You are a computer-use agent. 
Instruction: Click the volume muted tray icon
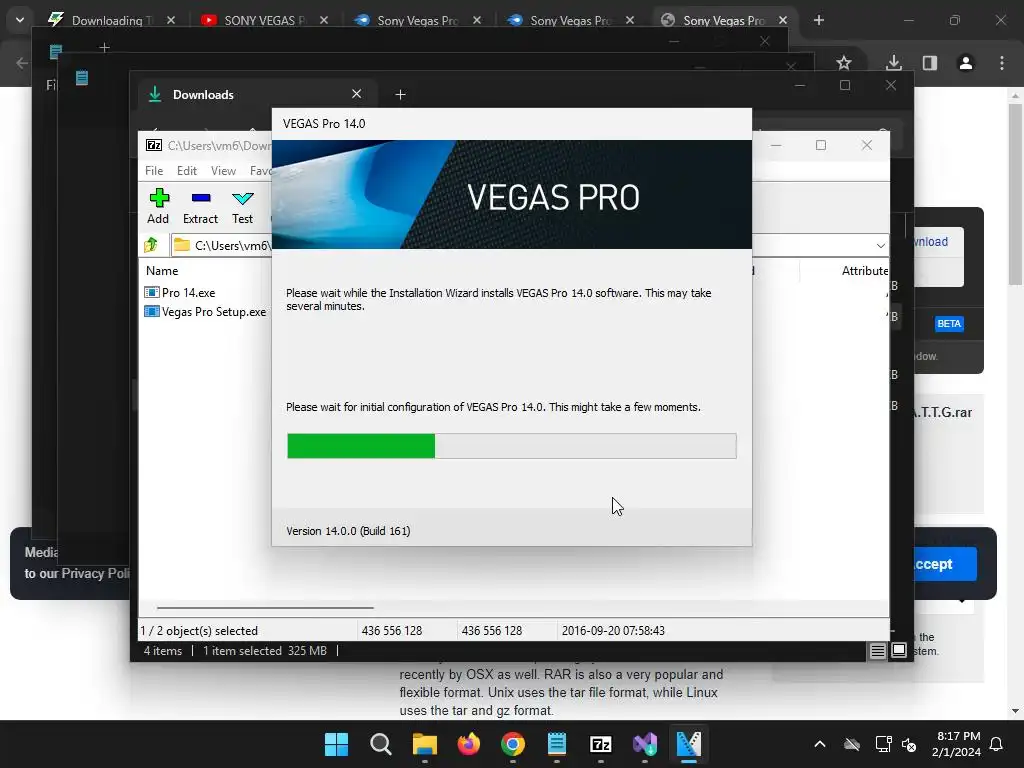[x=908, y=744]
